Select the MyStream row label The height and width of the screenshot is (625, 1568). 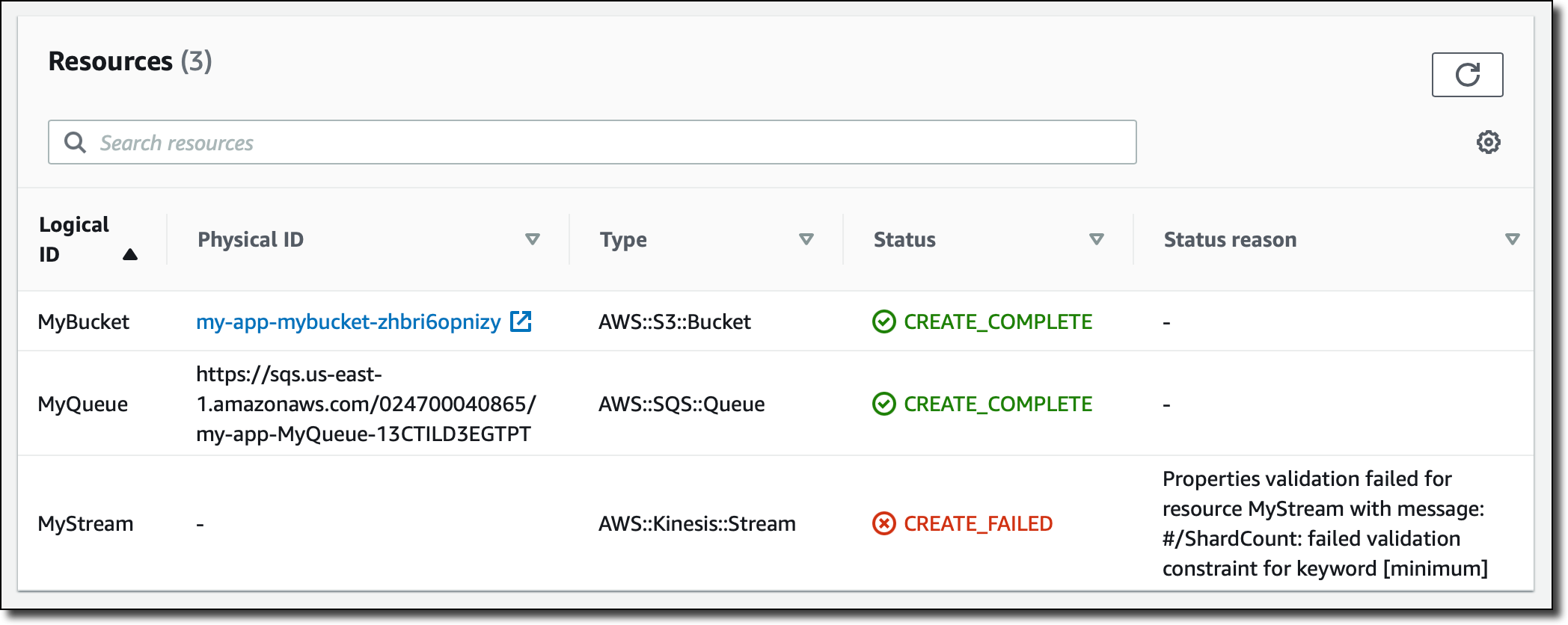point(85,523)
